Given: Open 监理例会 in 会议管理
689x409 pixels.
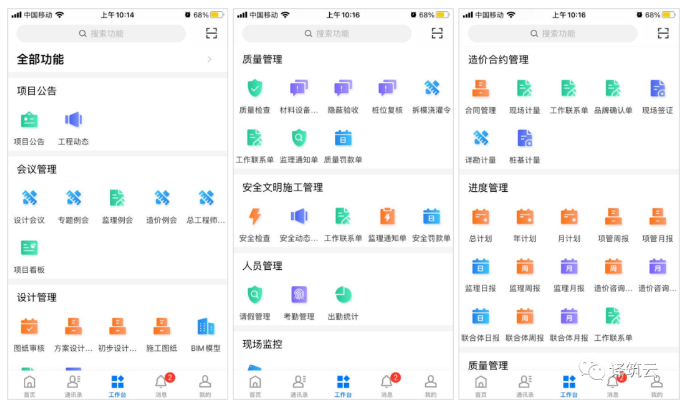Looking at the screenshot, I should (117, 198).
